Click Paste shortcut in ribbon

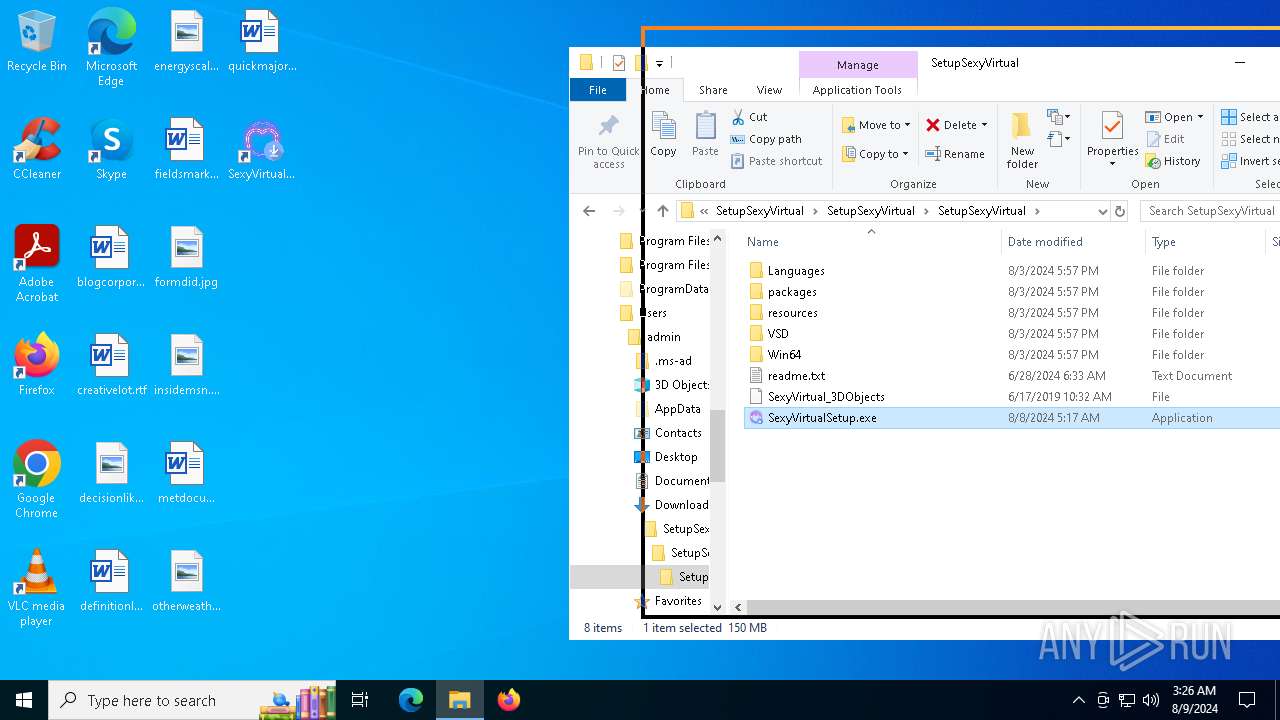click(x=776, y=161)
